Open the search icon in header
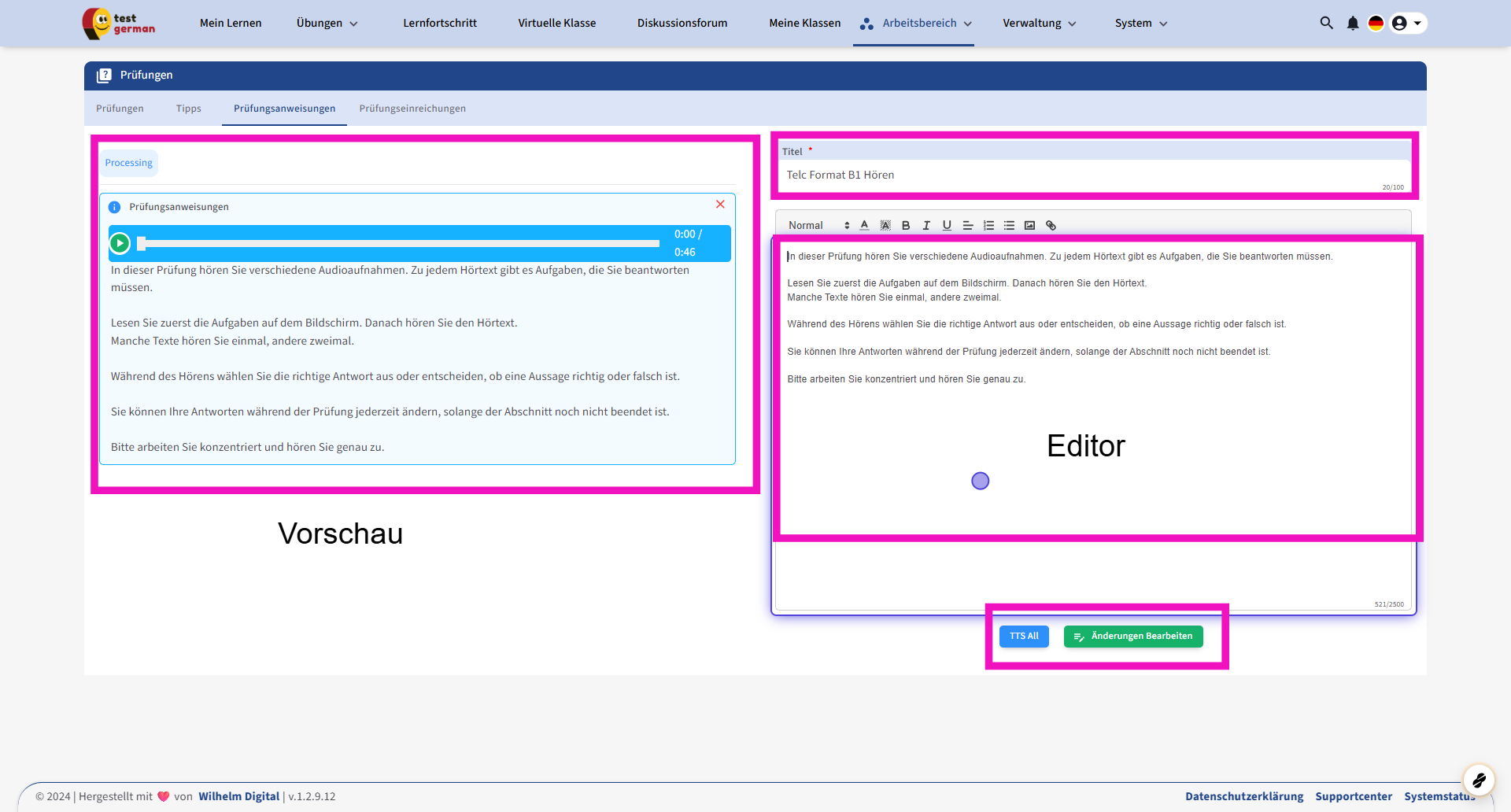 click(x=1326, y=24)
